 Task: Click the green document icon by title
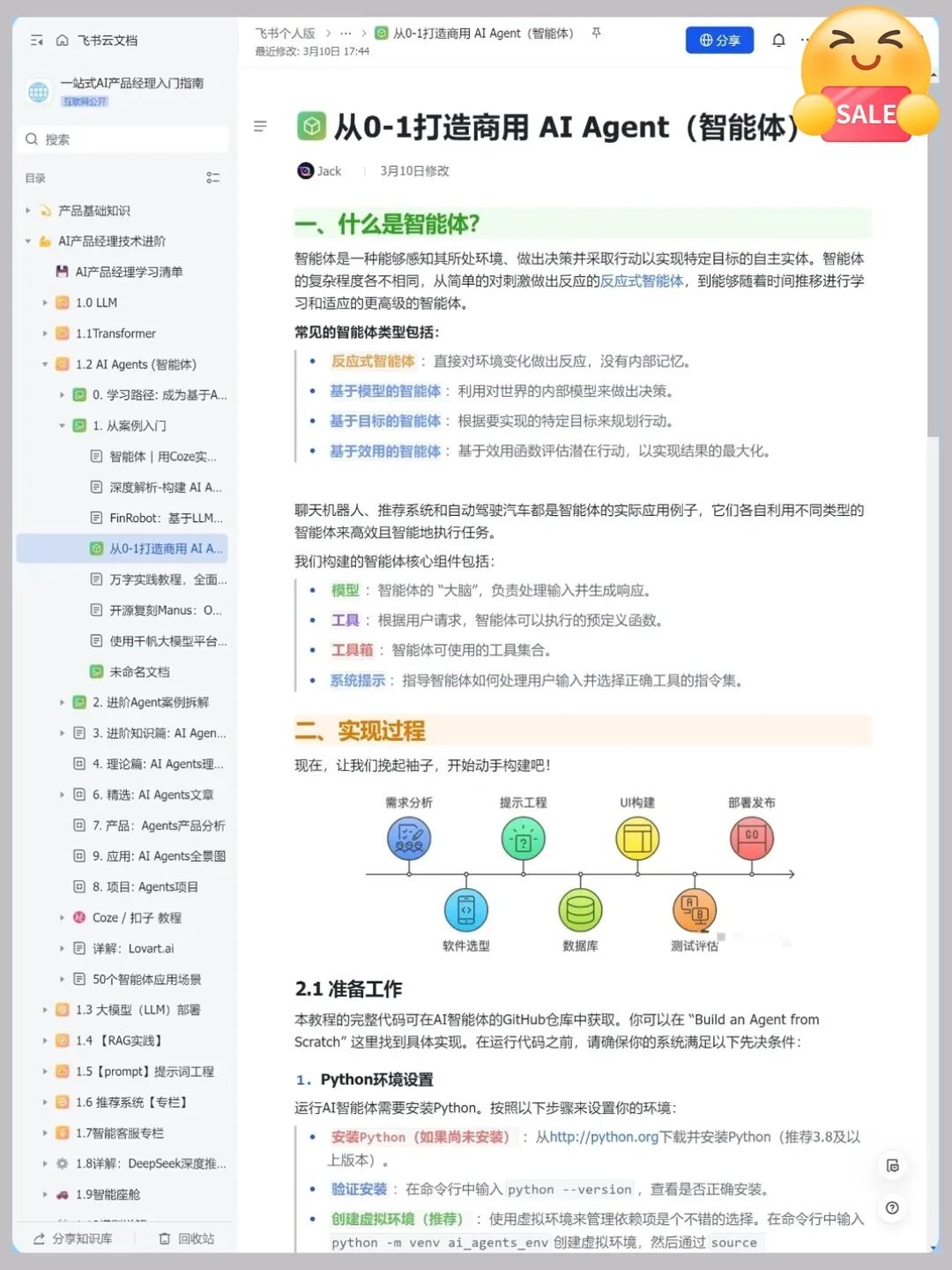(x=310, y=127)
